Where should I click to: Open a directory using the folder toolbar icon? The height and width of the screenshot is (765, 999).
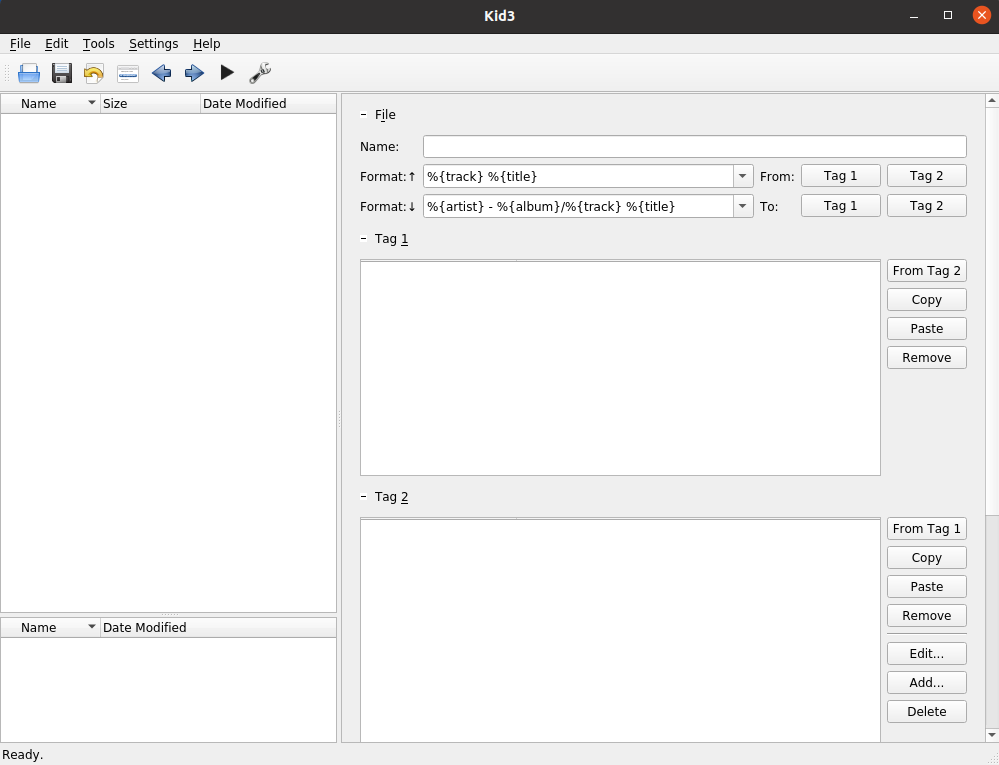pos(28,72)
